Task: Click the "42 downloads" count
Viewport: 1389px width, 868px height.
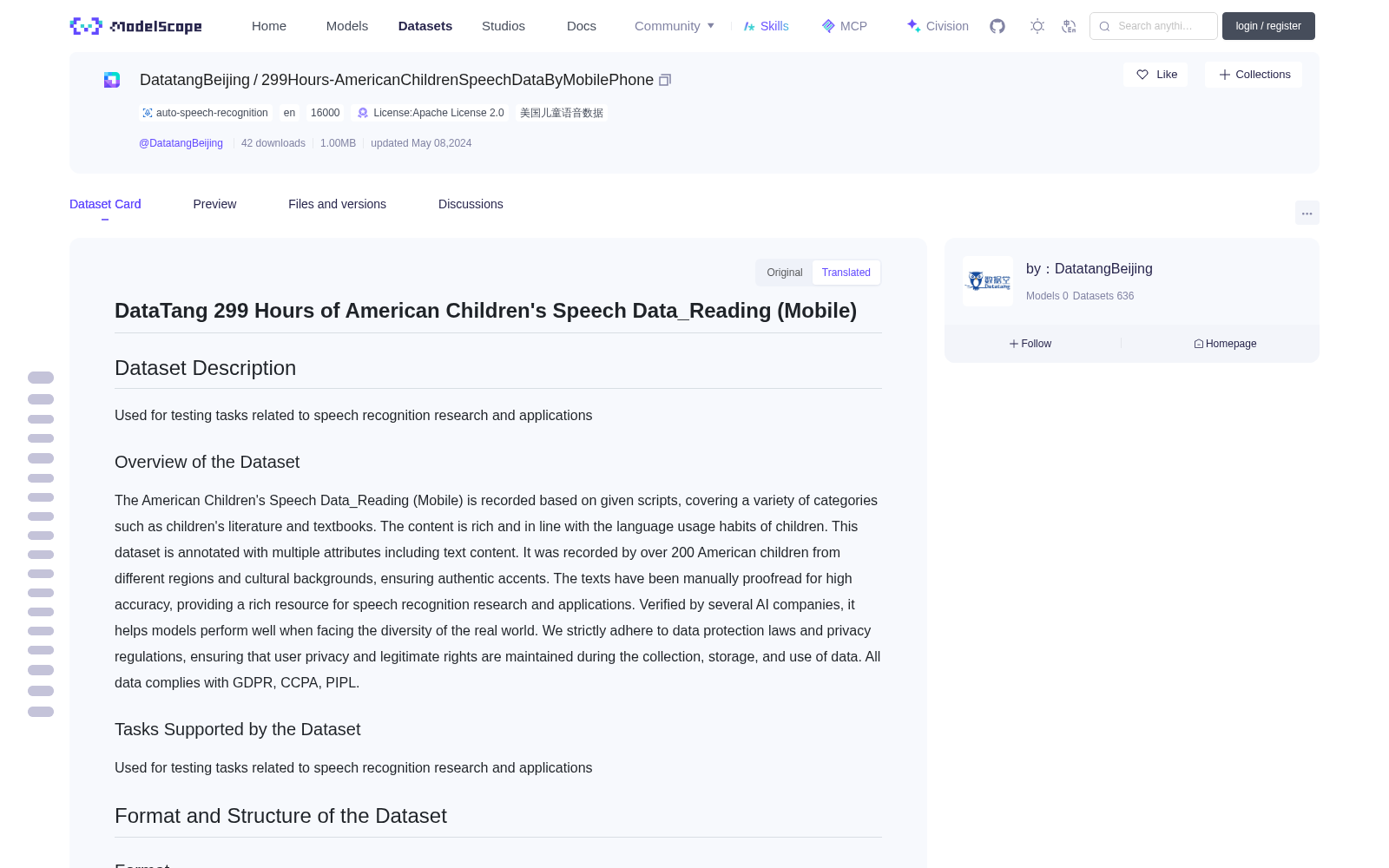Action: (x=273, y=143)
